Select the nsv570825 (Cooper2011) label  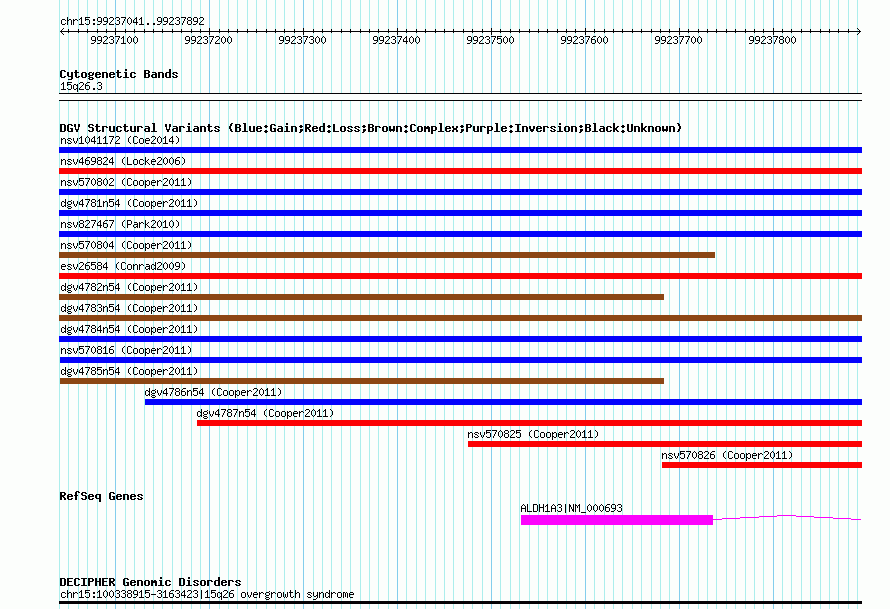click(533, 434)
